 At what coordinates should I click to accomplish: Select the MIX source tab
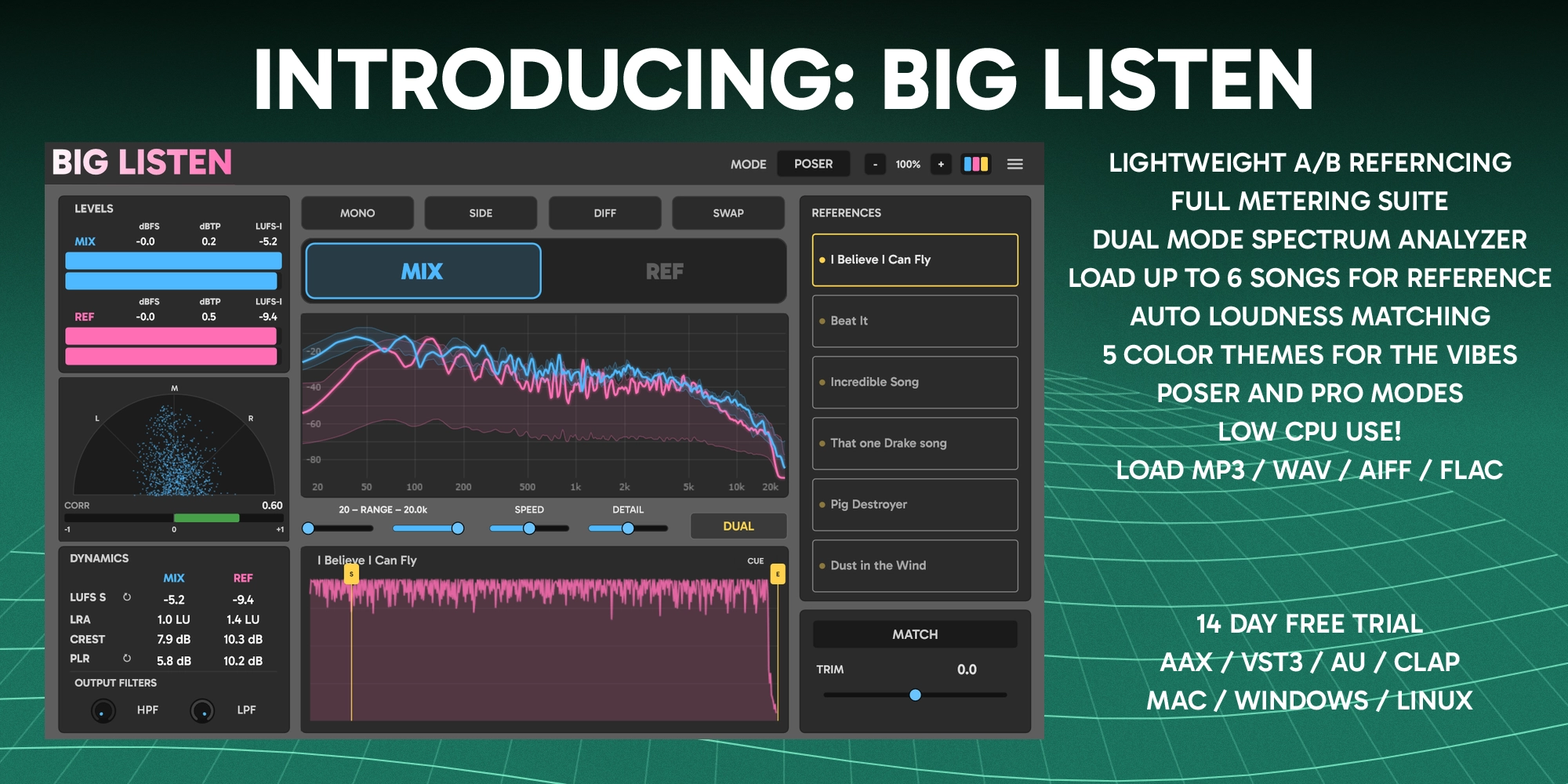tap(423, 271)
